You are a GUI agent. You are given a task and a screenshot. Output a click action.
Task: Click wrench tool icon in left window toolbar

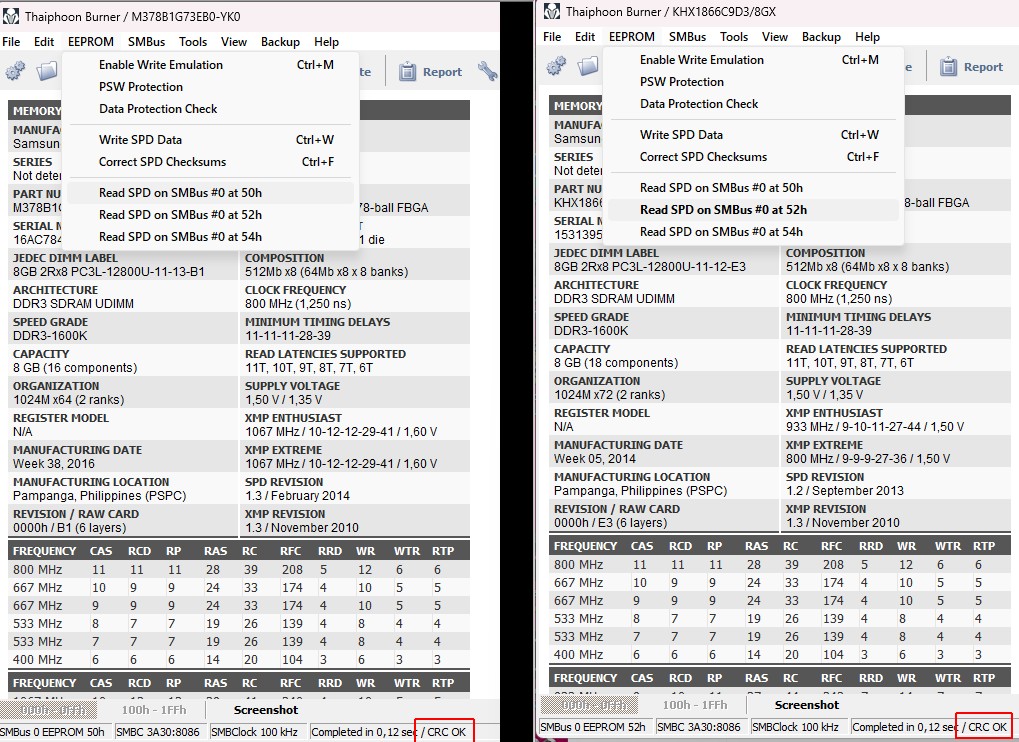(487, 71)
